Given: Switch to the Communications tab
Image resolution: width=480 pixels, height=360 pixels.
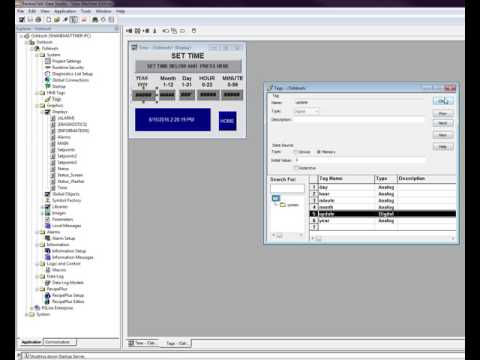Looking at the screenshot, I should tap(59, 342).
